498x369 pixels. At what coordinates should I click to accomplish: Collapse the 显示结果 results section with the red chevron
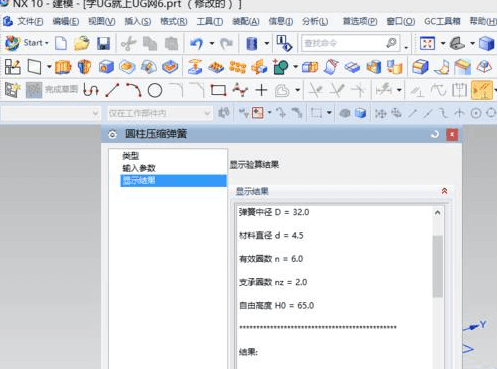(x=444, y=191)
